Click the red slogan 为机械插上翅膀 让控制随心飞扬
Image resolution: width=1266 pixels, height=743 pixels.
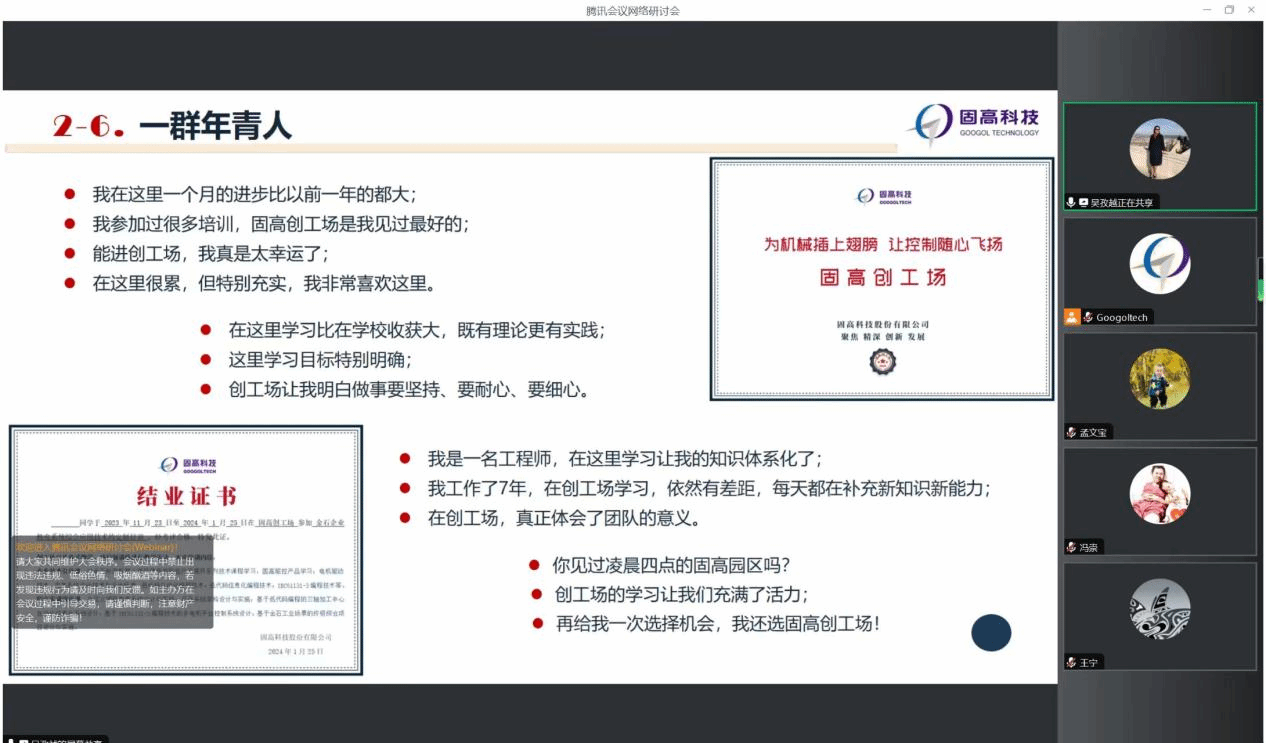[x=883, y=244]
